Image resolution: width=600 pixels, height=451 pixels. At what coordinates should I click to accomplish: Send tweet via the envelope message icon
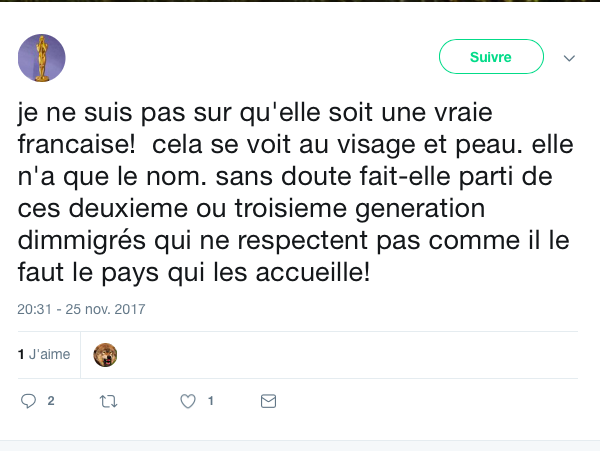point(268,401)
